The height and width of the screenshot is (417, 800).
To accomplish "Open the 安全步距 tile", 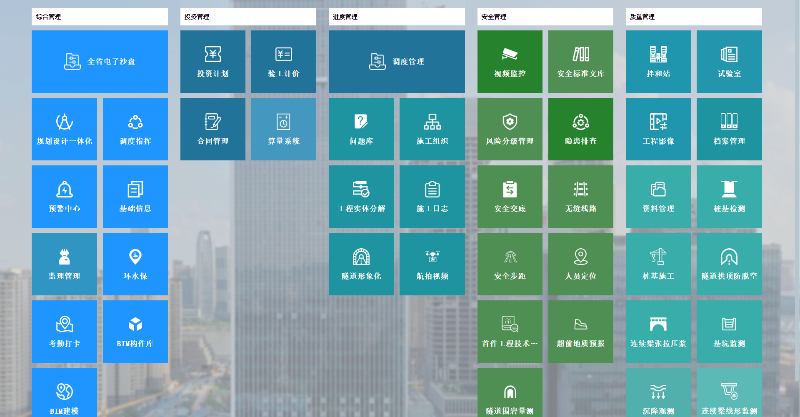I will click(510, 264).
